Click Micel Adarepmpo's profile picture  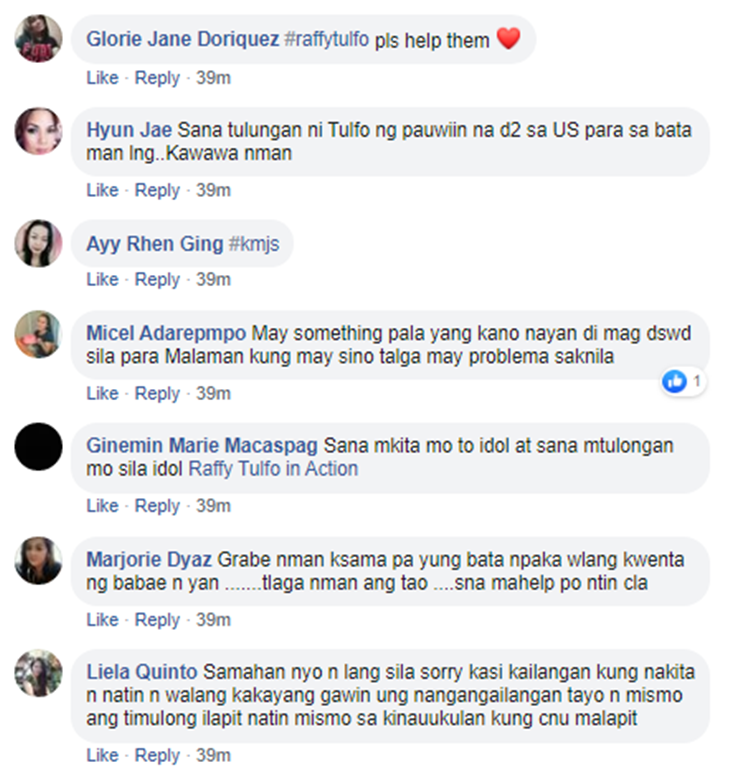pyautogui.click(x=39, y=334)
